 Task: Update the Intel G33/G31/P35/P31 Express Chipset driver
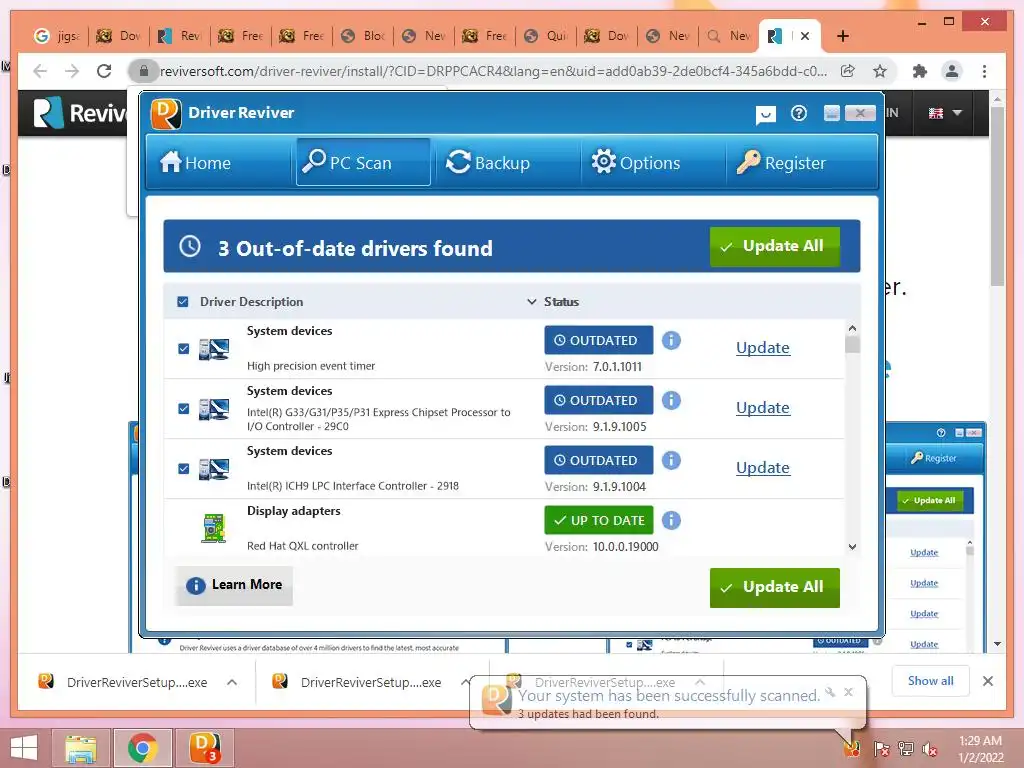pos(763,408)
